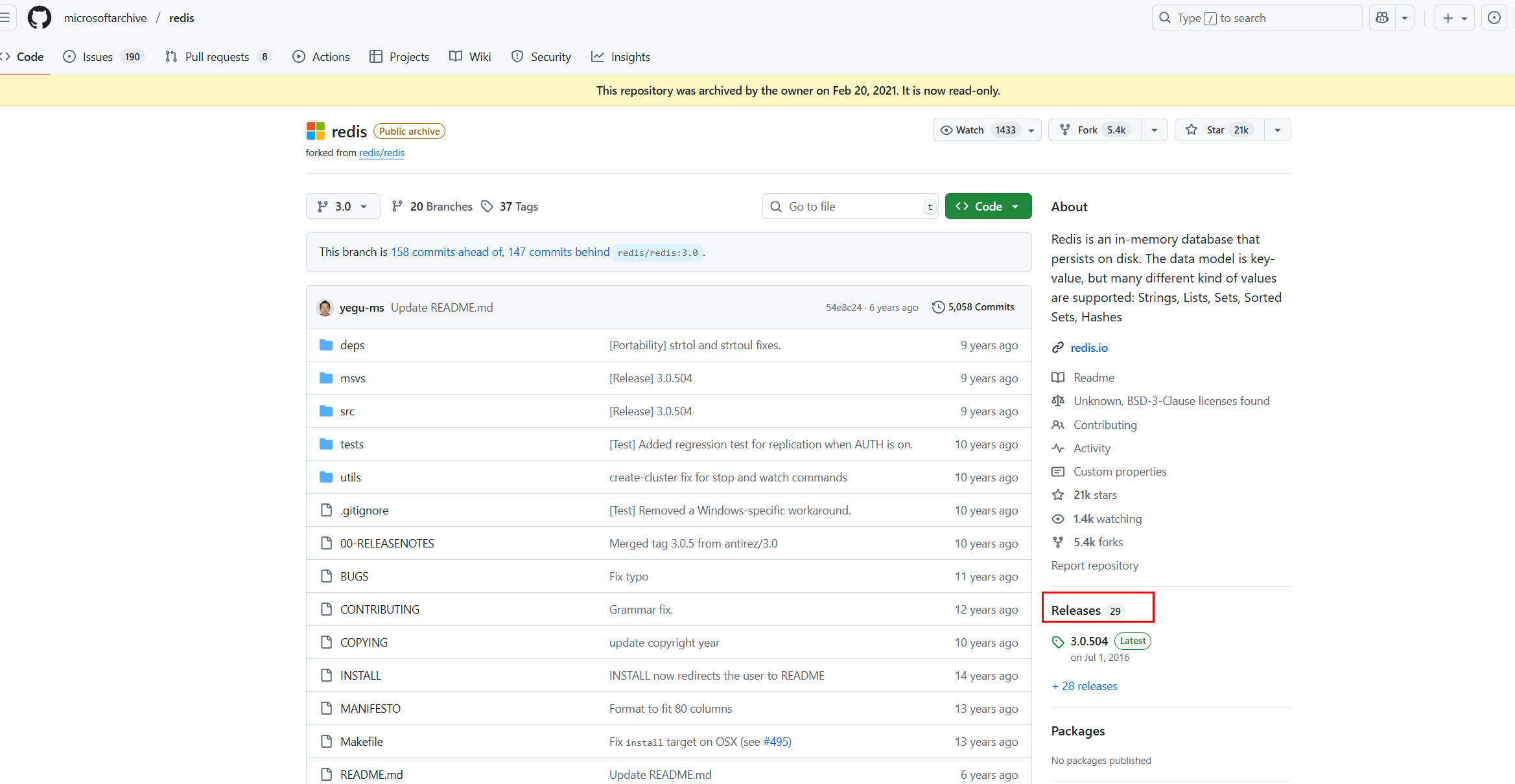Open the green Code dropdown button
Image resolution: width=1515 pixels, height=784 pixels.
tap(988, 206)
